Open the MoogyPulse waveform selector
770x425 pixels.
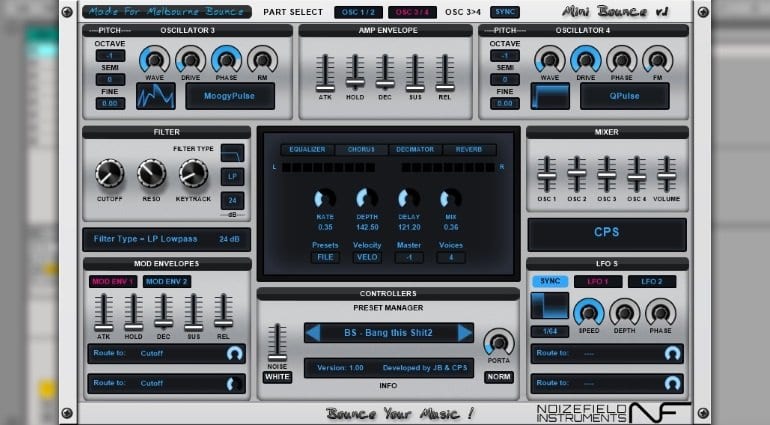click(230, 96)
